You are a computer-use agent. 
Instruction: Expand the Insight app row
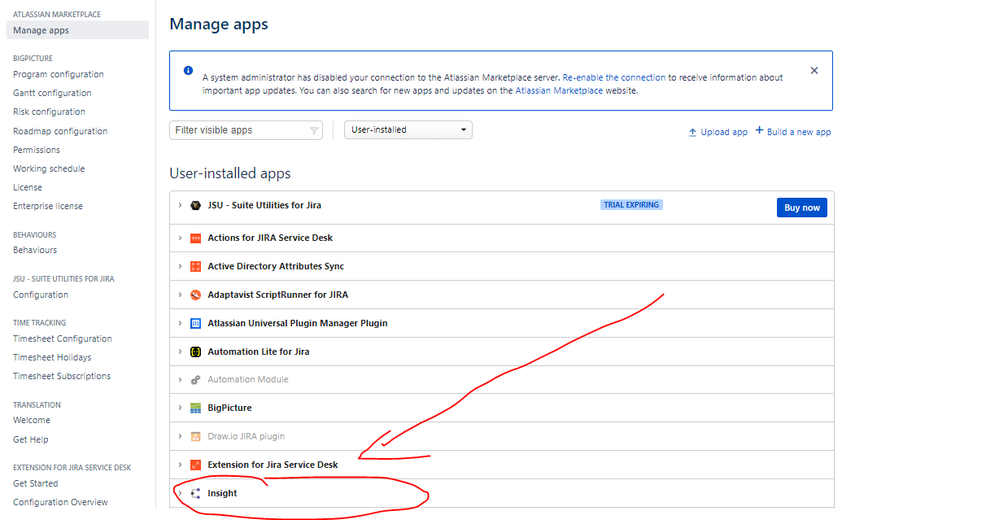click(x=180, y=493)
